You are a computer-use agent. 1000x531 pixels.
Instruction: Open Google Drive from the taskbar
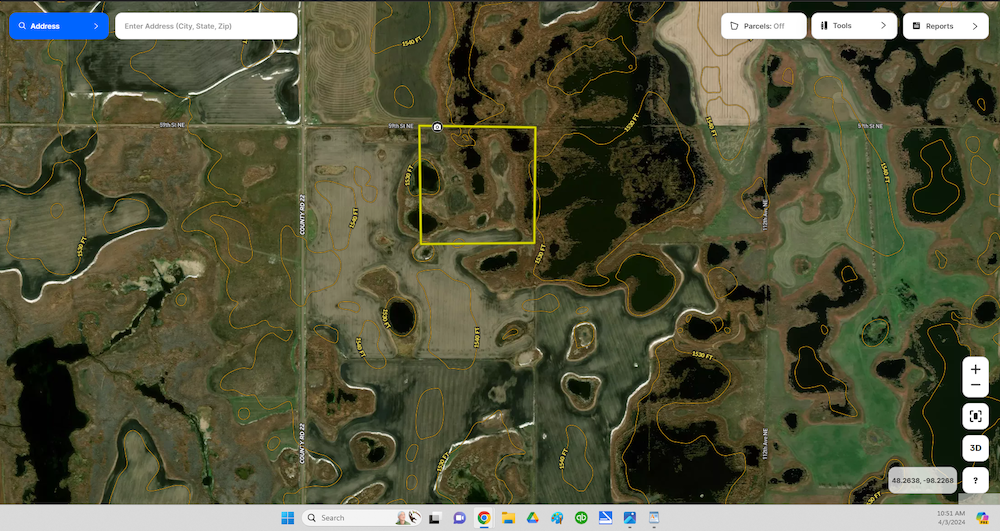532,518
